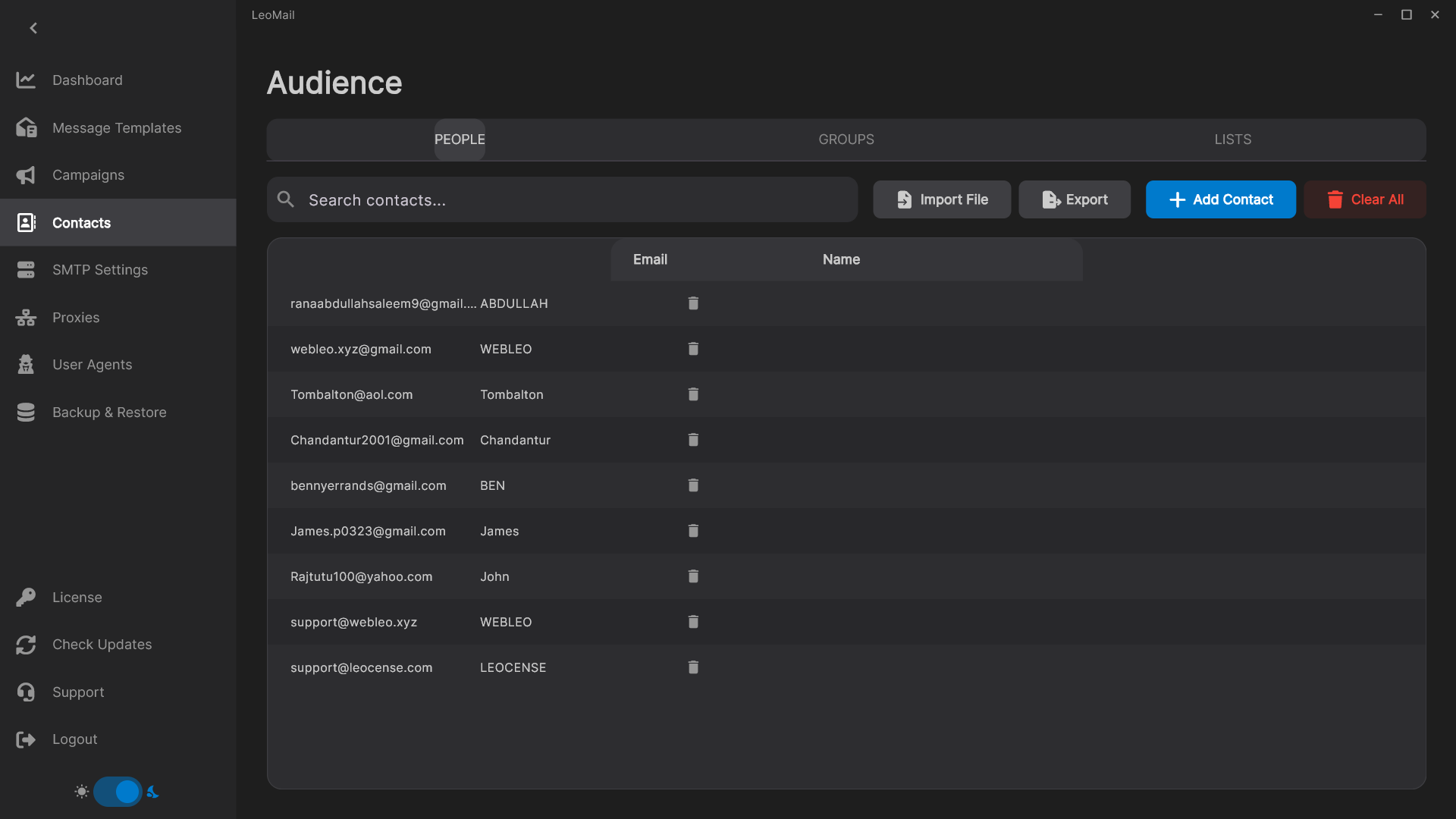Click the moon dark-theme icon
The width and height of the screenshot is (1456, 819).
pyautogui.click(x=152, y=792)
